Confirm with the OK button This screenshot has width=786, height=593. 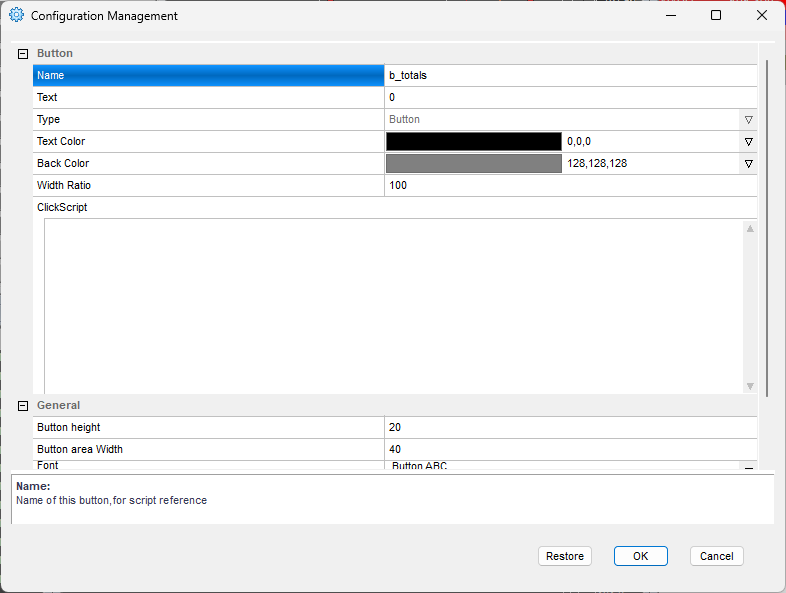click(x=641, y=556)
